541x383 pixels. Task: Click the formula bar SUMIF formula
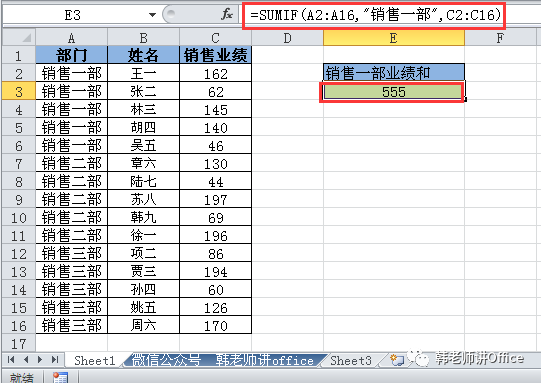[375, 15]
